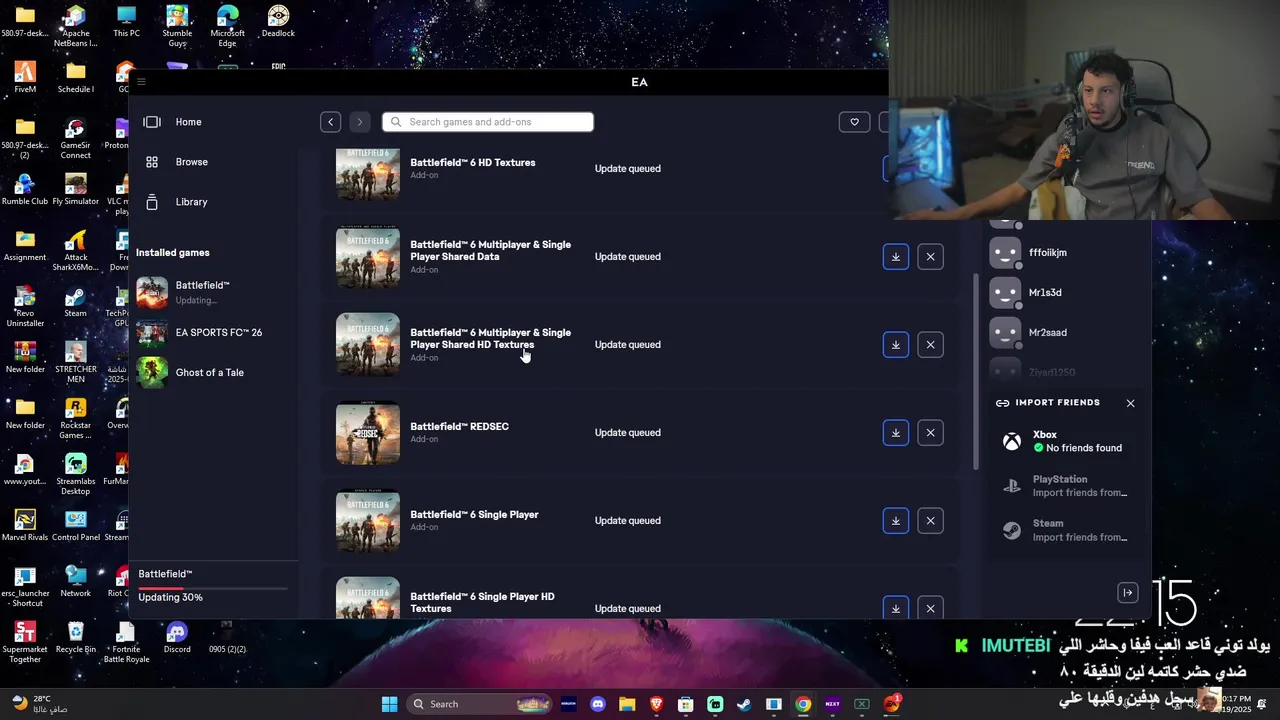The image size is (1280, 720).
Task: Open Apache NetBeans desktop shortcut
Action: coord(75,26)
